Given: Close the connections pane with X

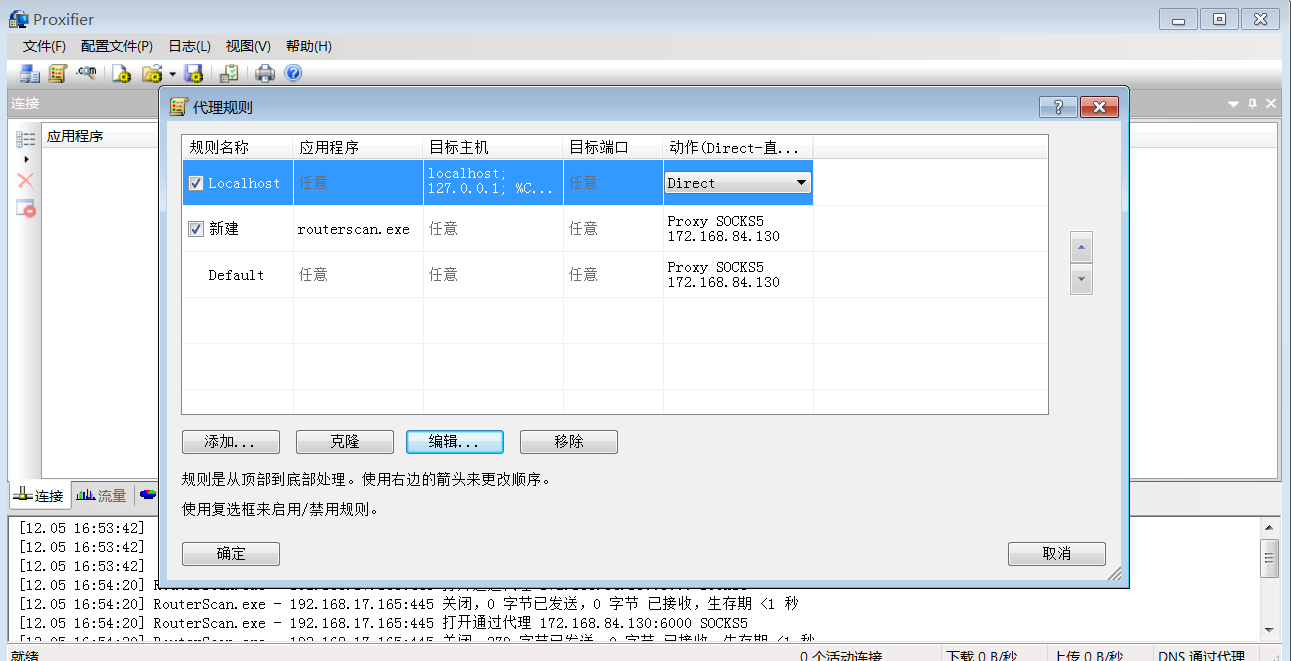Looking at the screenshot, I should click(1271, 103).
